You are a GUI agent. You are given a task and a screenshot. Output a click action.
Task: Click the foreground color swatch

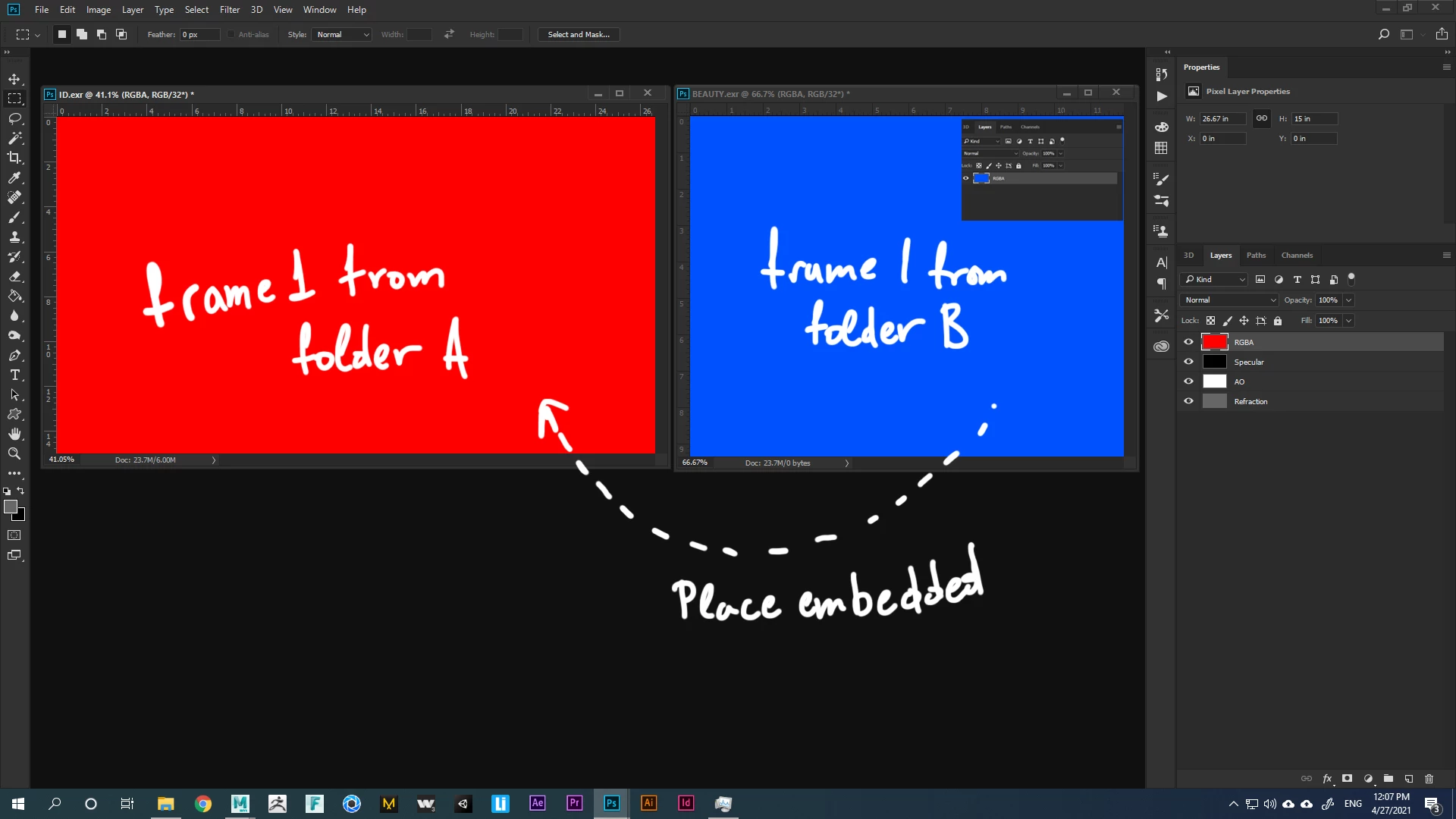click(10, 507)
